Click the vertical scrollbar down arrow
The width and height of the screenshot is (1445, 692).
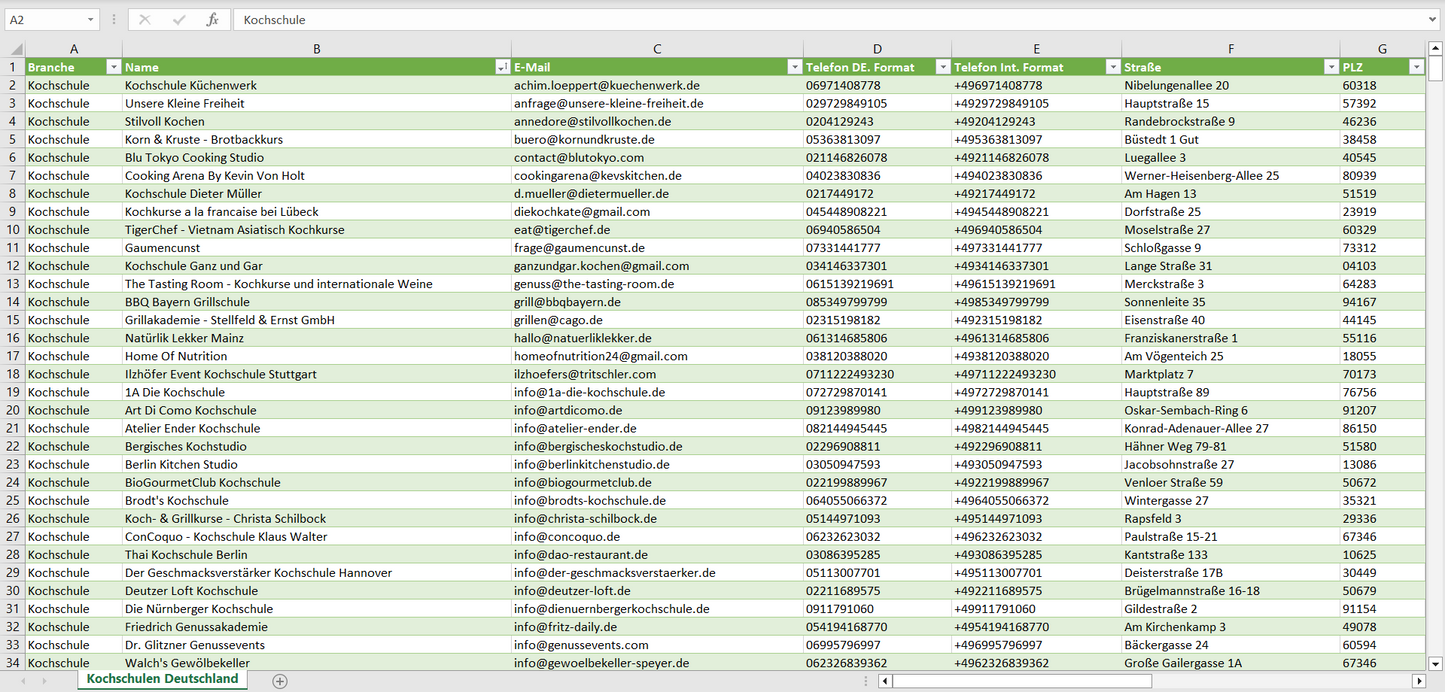[1436, 662]
